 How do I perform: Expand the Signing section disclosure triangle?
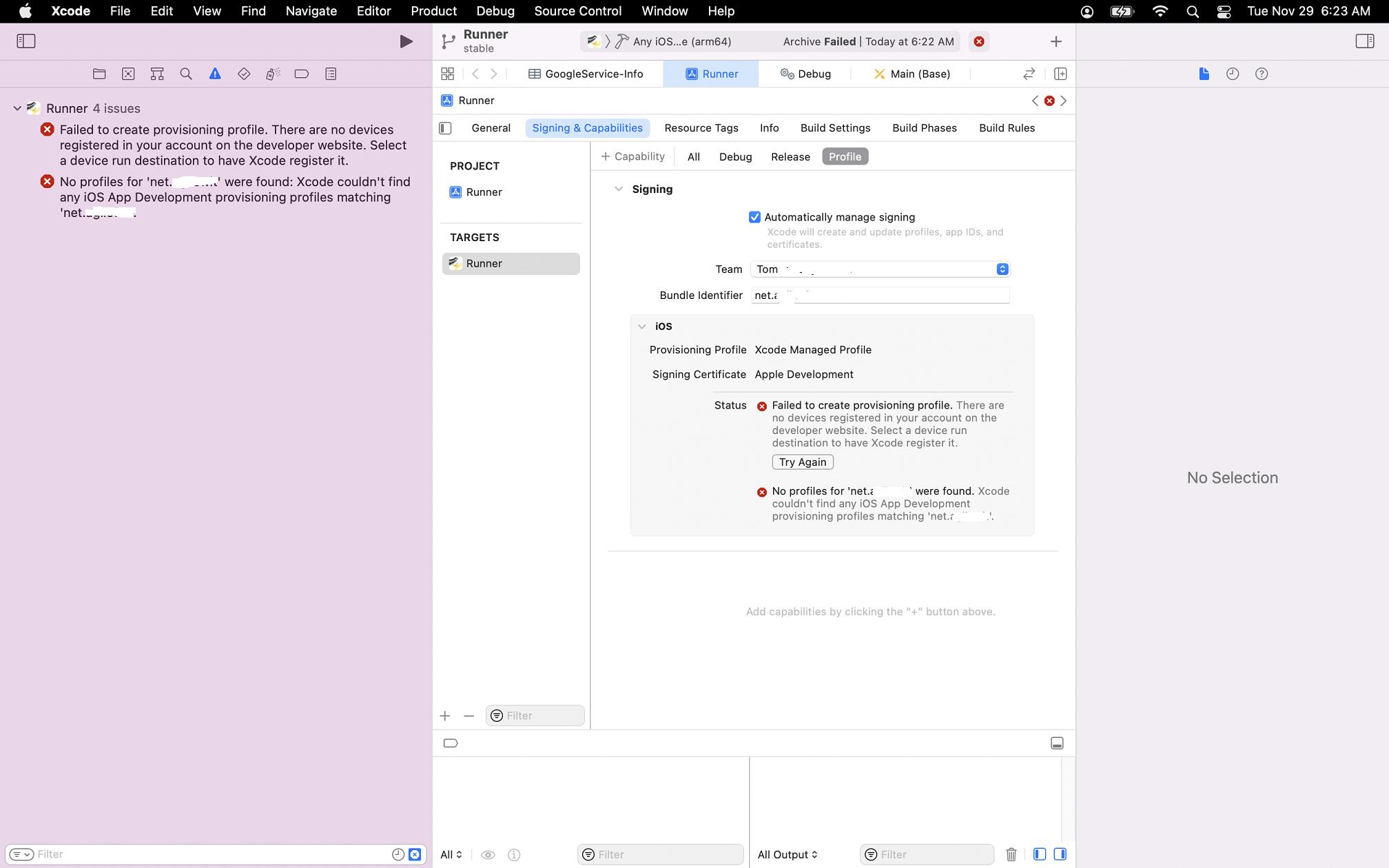618,189
